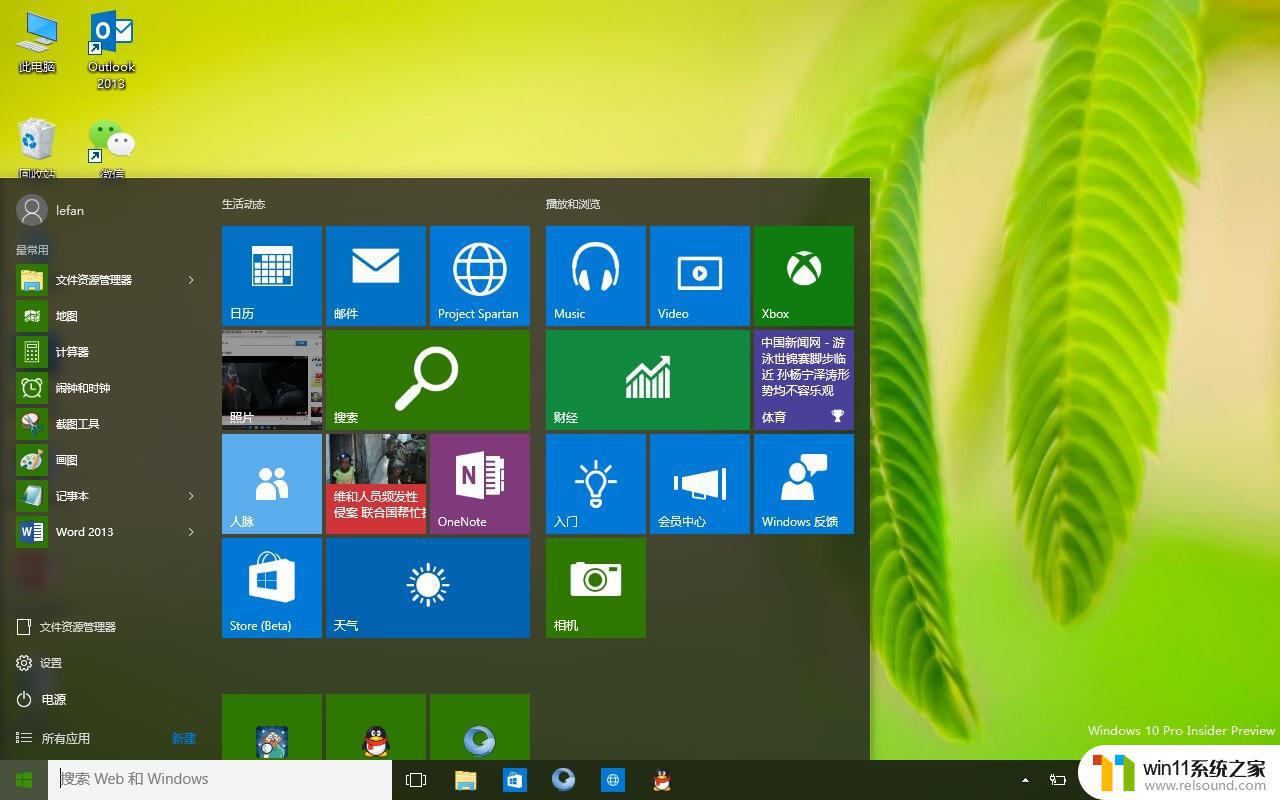Open the QQ icon on the taskbar
The height and width of the screenshot is (800, 1280).
[661, 780]
